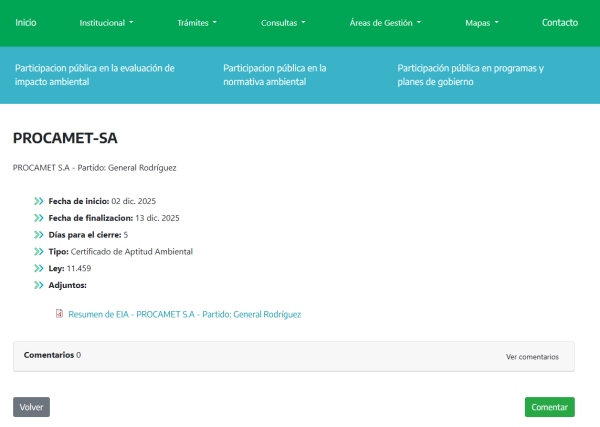The image size is (600, 427).
Task: Open Participacion pública en la evaluación de impacto ambiental
Action: click(95, 75)
